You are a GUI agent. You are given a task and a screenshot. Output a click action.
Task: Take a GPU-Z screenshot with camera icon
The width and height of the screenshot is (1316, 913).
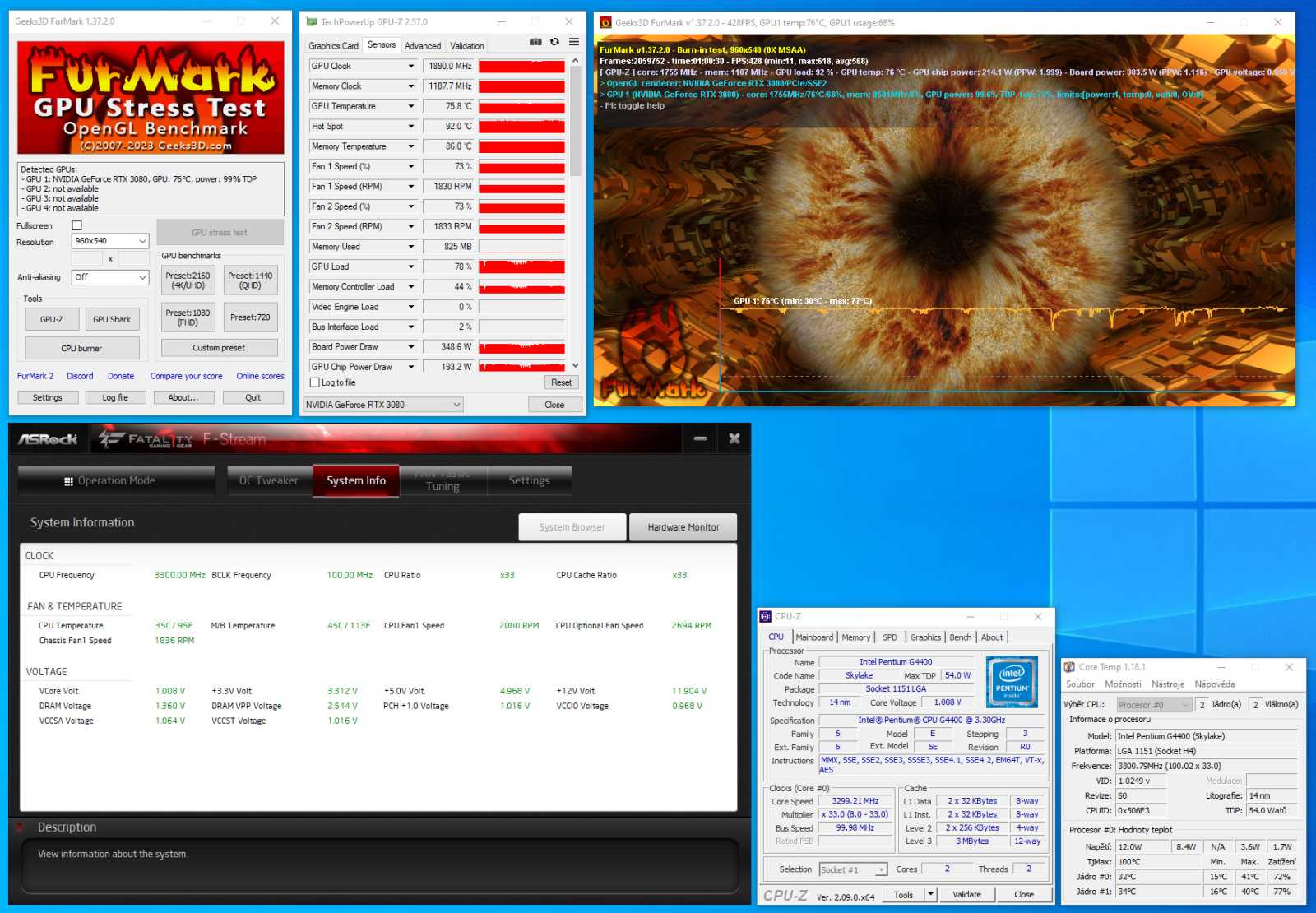(535, 42)
